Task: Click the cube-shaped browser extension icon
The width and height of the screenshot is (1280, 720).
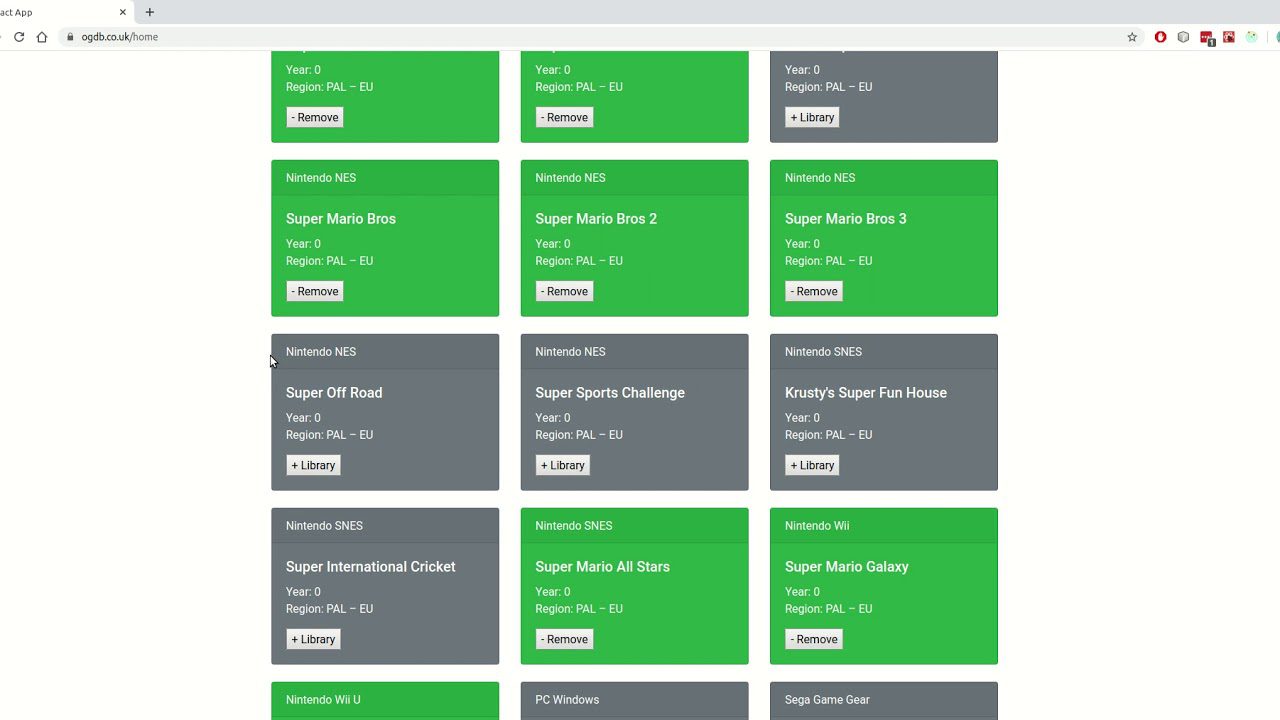Action: [1183, 36]
